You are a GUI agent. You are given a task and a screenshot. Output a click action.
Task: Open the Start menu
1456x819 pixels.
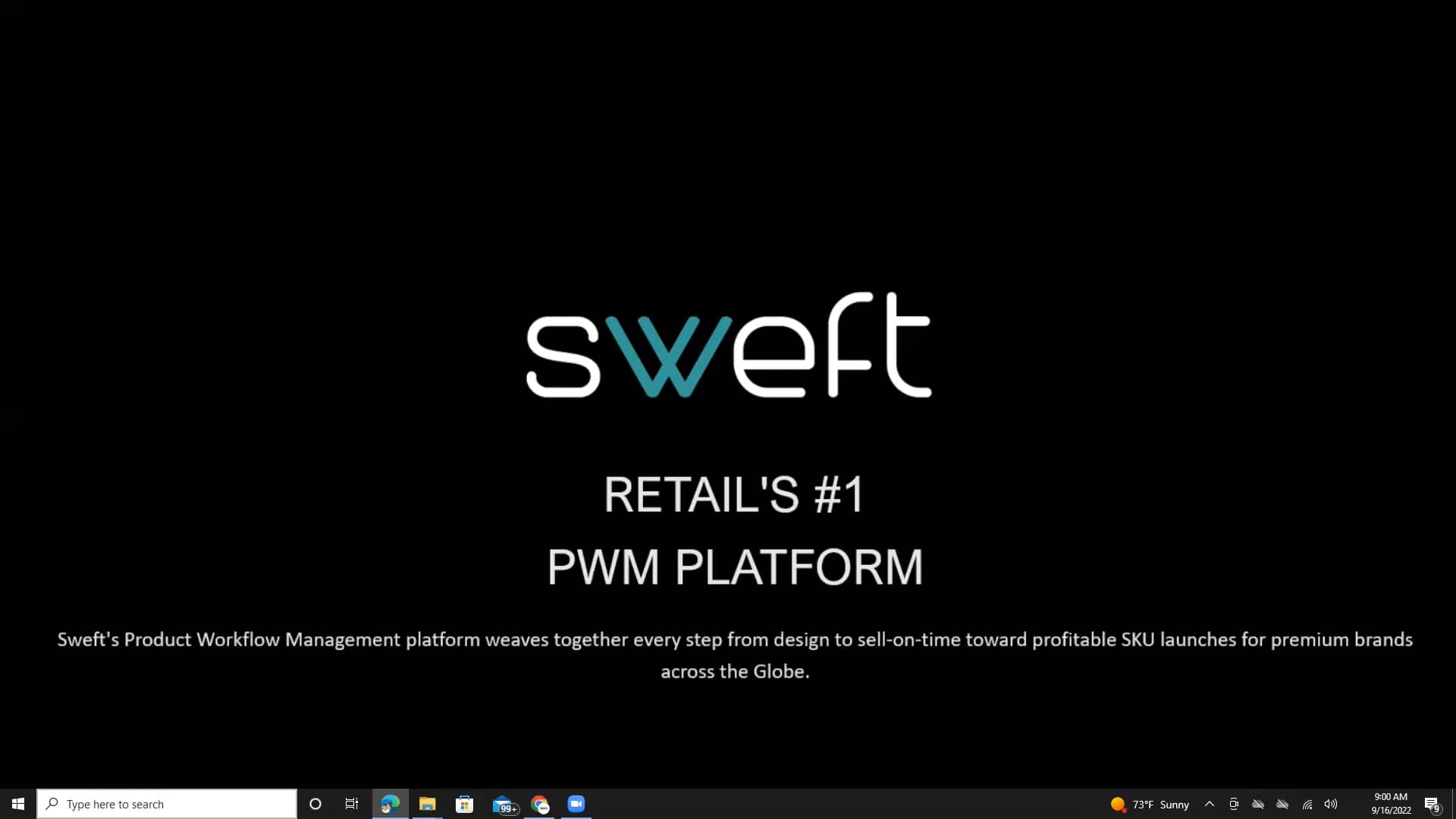[x=17, y=804]
